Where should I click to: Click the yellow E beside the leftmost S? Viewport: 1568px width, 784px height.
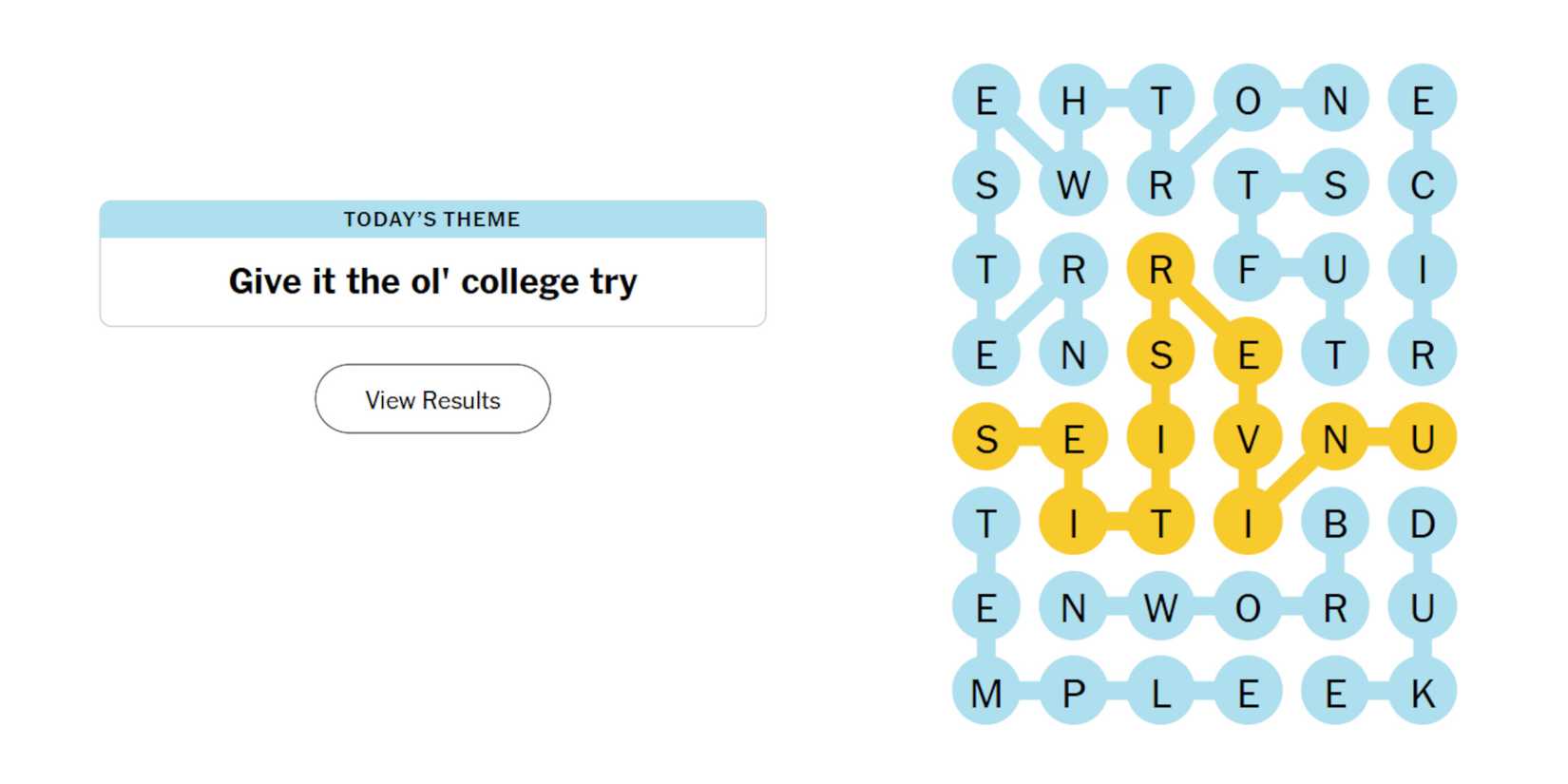pos(1072,436)
